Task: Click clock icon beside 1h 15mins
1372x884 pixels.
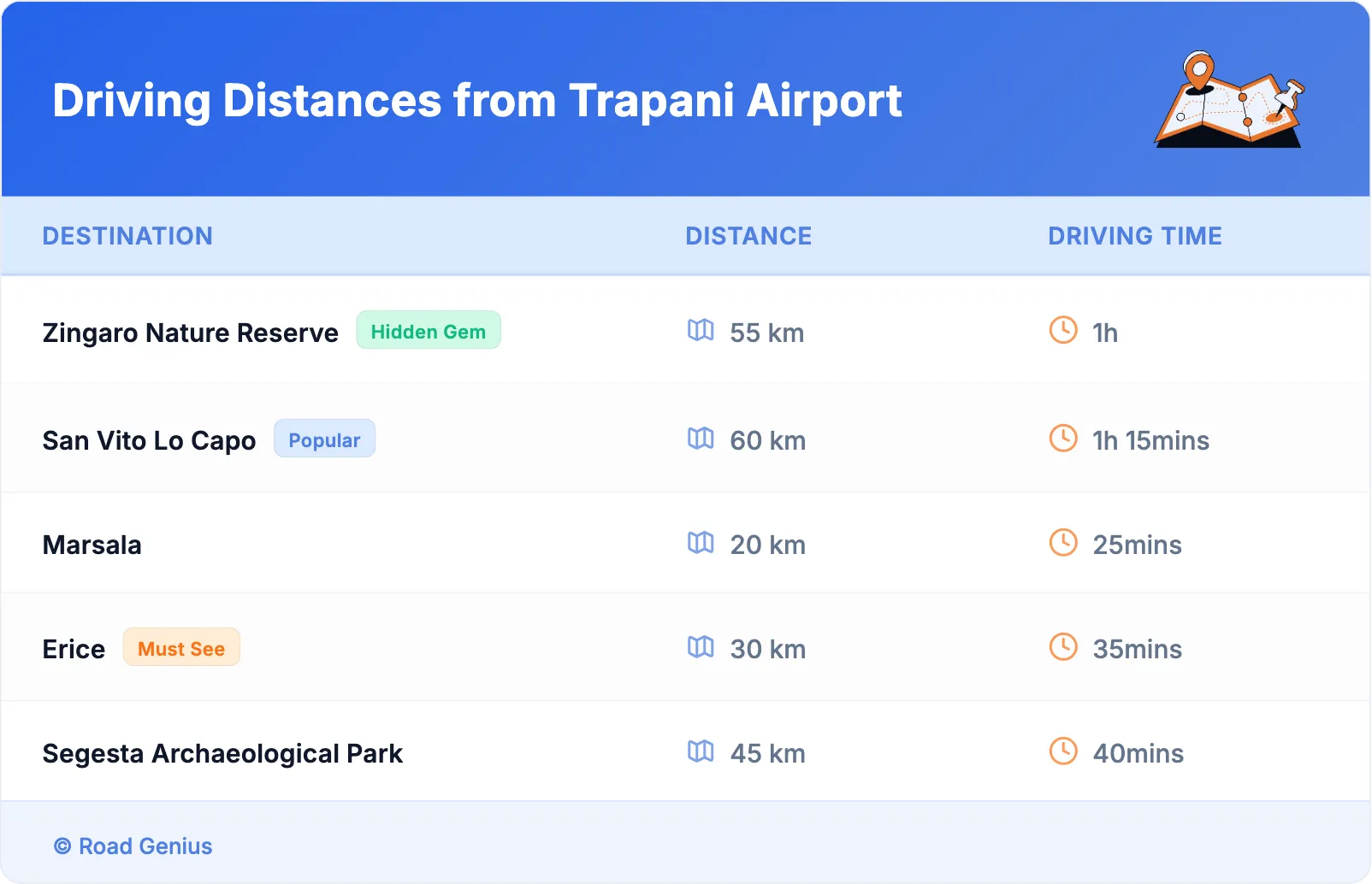Action: tap(1063, 438)
